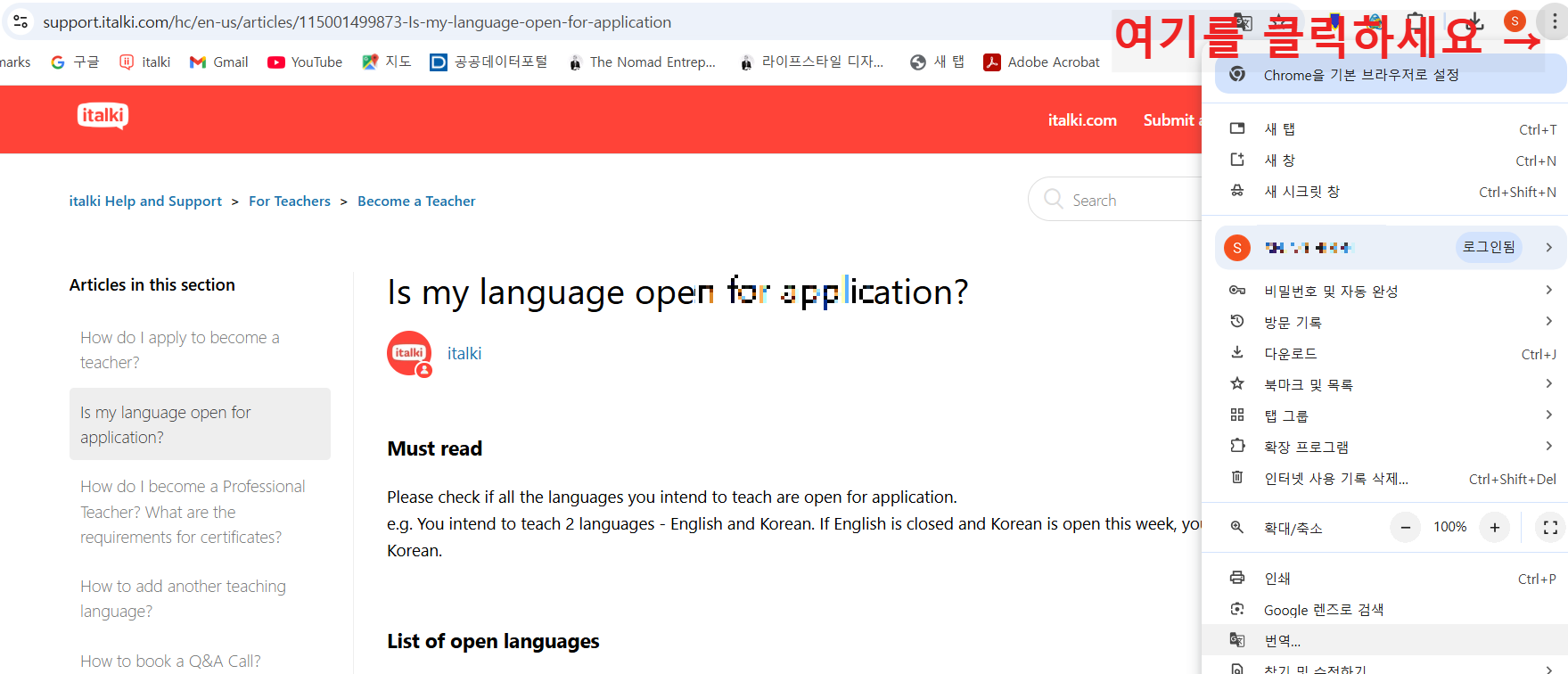Screen dimensions: 1568x674
Task: Open the Chrome three-dot menu button
Action: (x=1555, y=21)
